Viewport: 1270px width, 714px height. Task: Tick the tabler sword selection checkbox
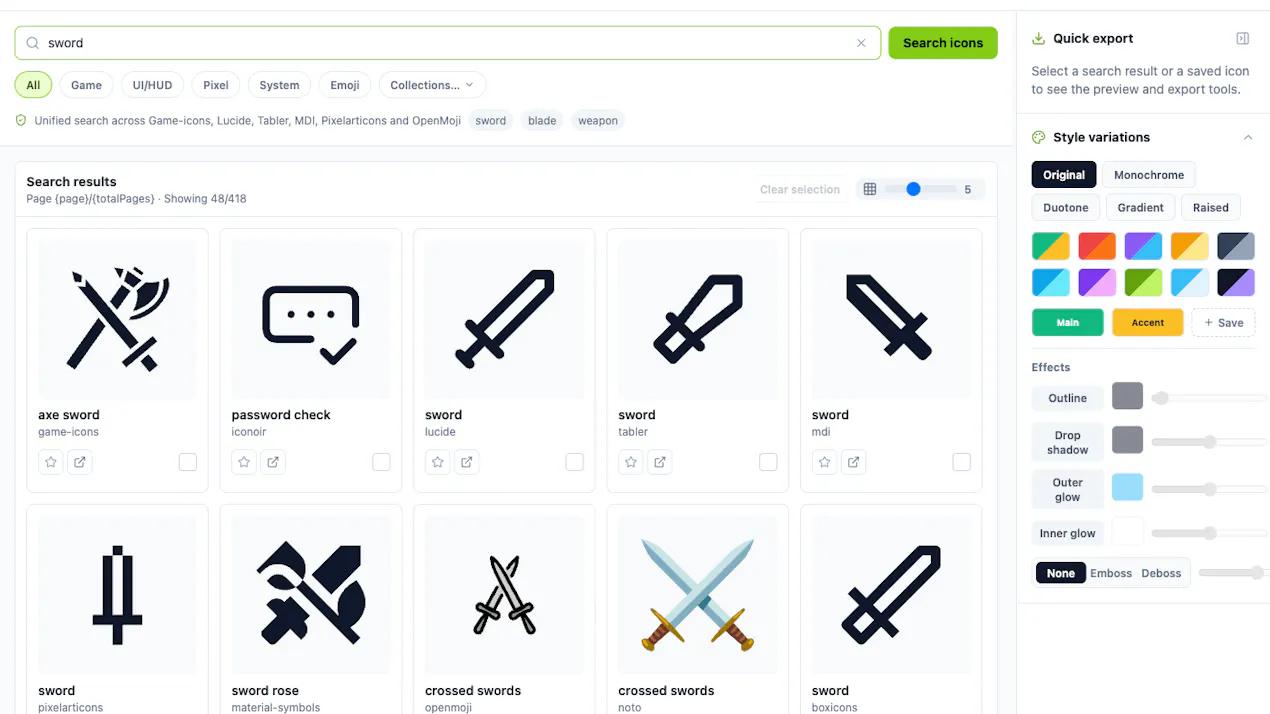click(x=768, y=462)
